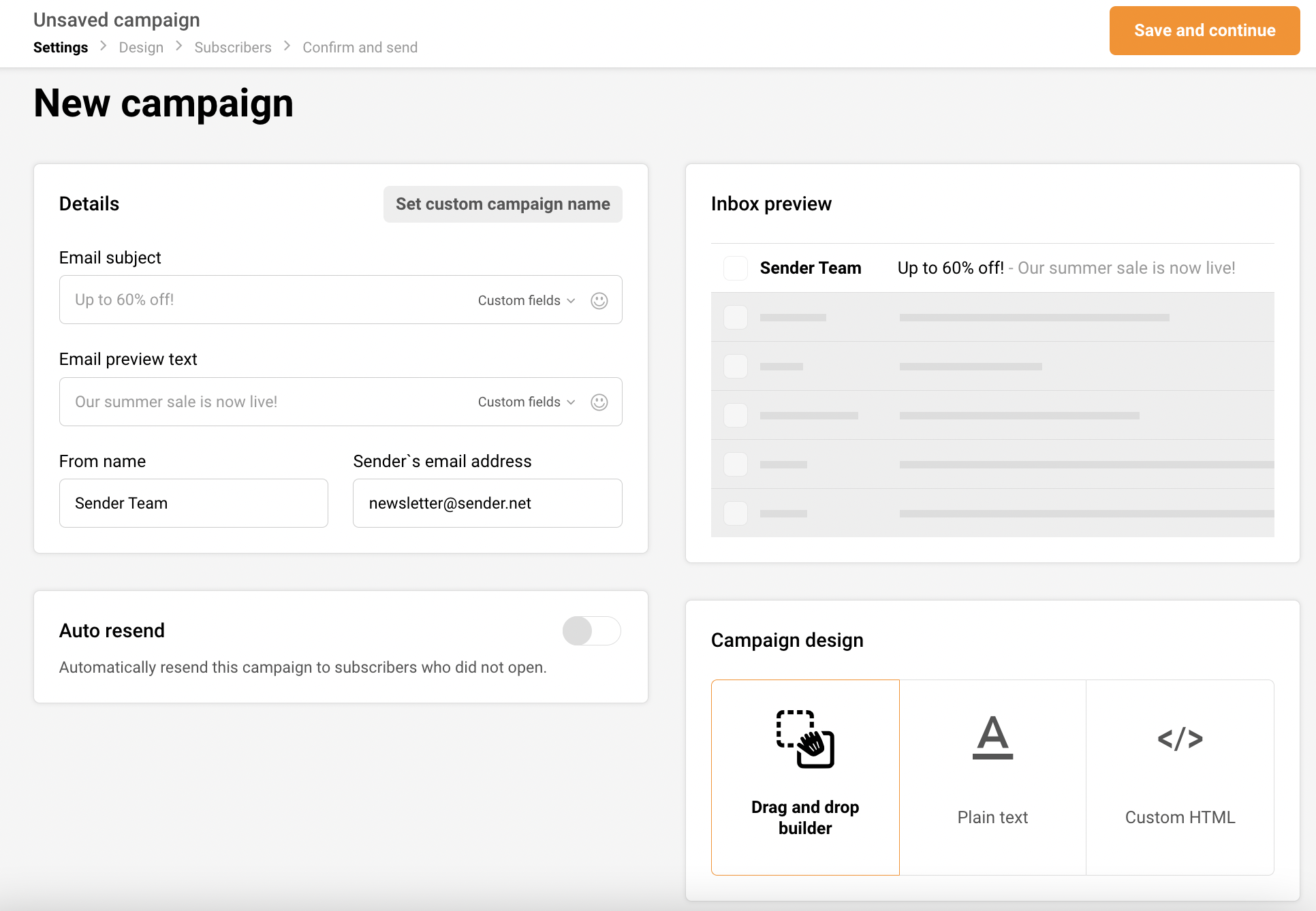Tick the Sender Team inbox checkbox
Screen dimensions: 1316x911
click(735, 268)
